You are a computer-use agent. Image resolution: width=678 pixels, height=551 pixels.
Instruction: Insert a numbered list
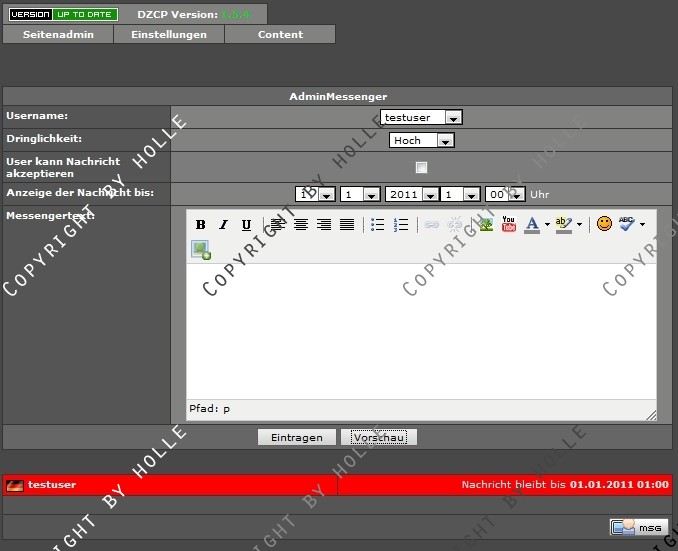click(401, 225)
